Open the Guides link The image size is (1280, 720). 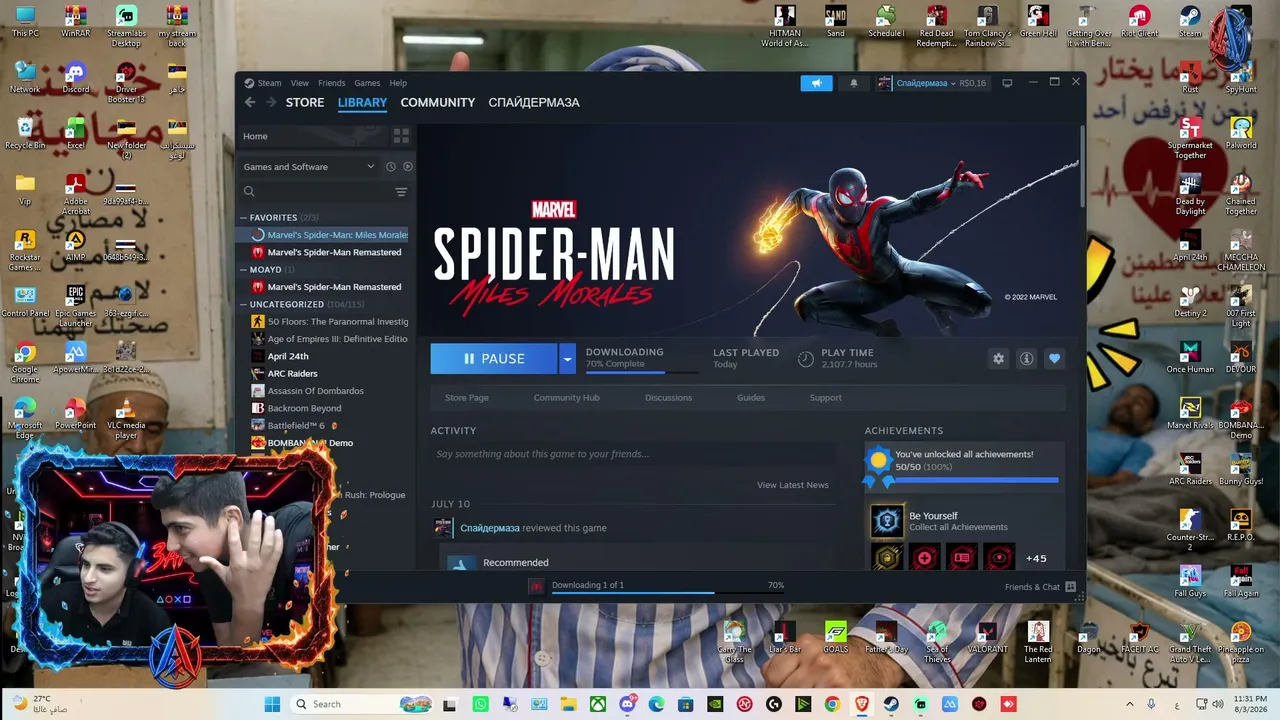pyautogui.click(x=751, y=398)
